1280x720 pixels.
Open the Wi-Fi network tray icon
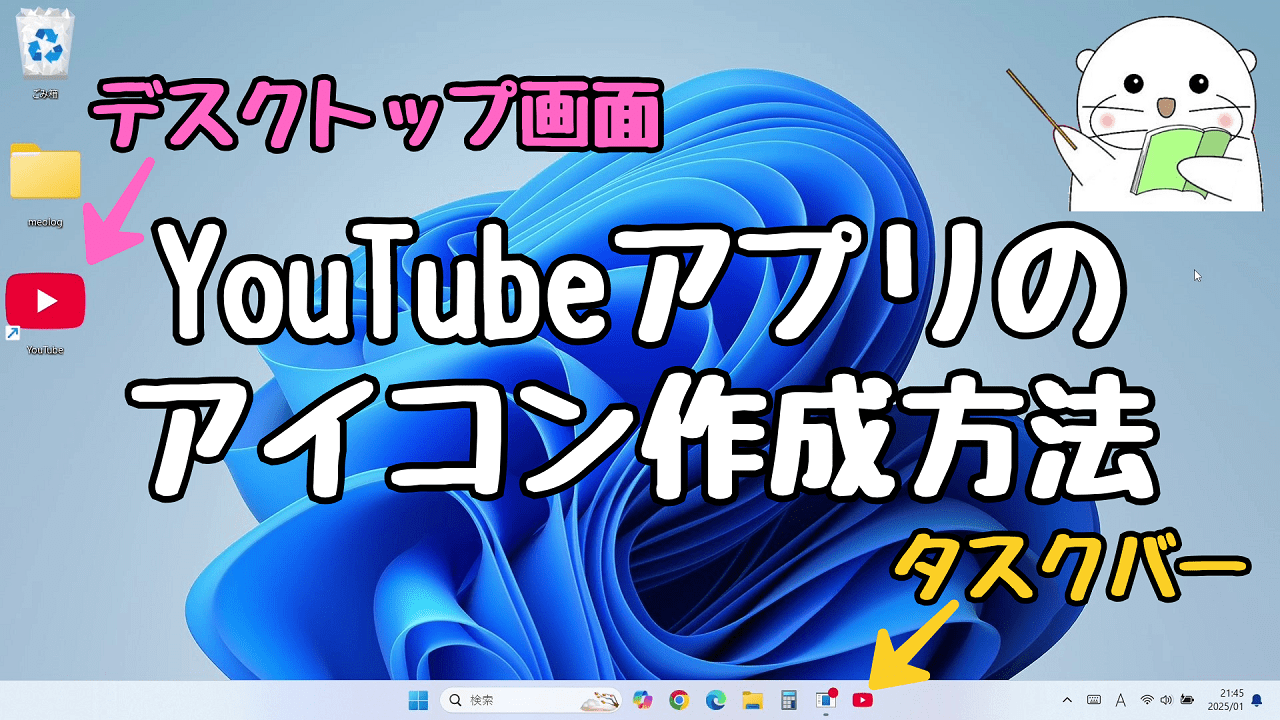click(1147, 700)
